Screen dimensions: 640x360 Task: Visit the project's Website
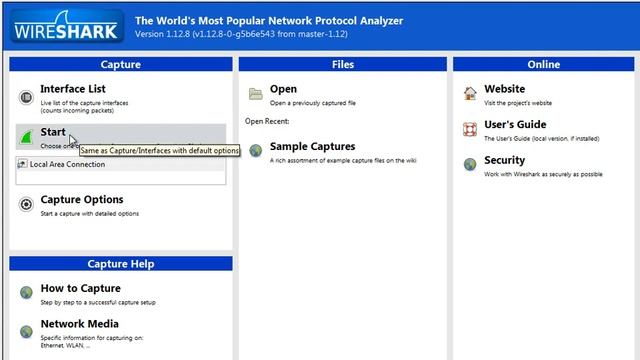(504, 89)
